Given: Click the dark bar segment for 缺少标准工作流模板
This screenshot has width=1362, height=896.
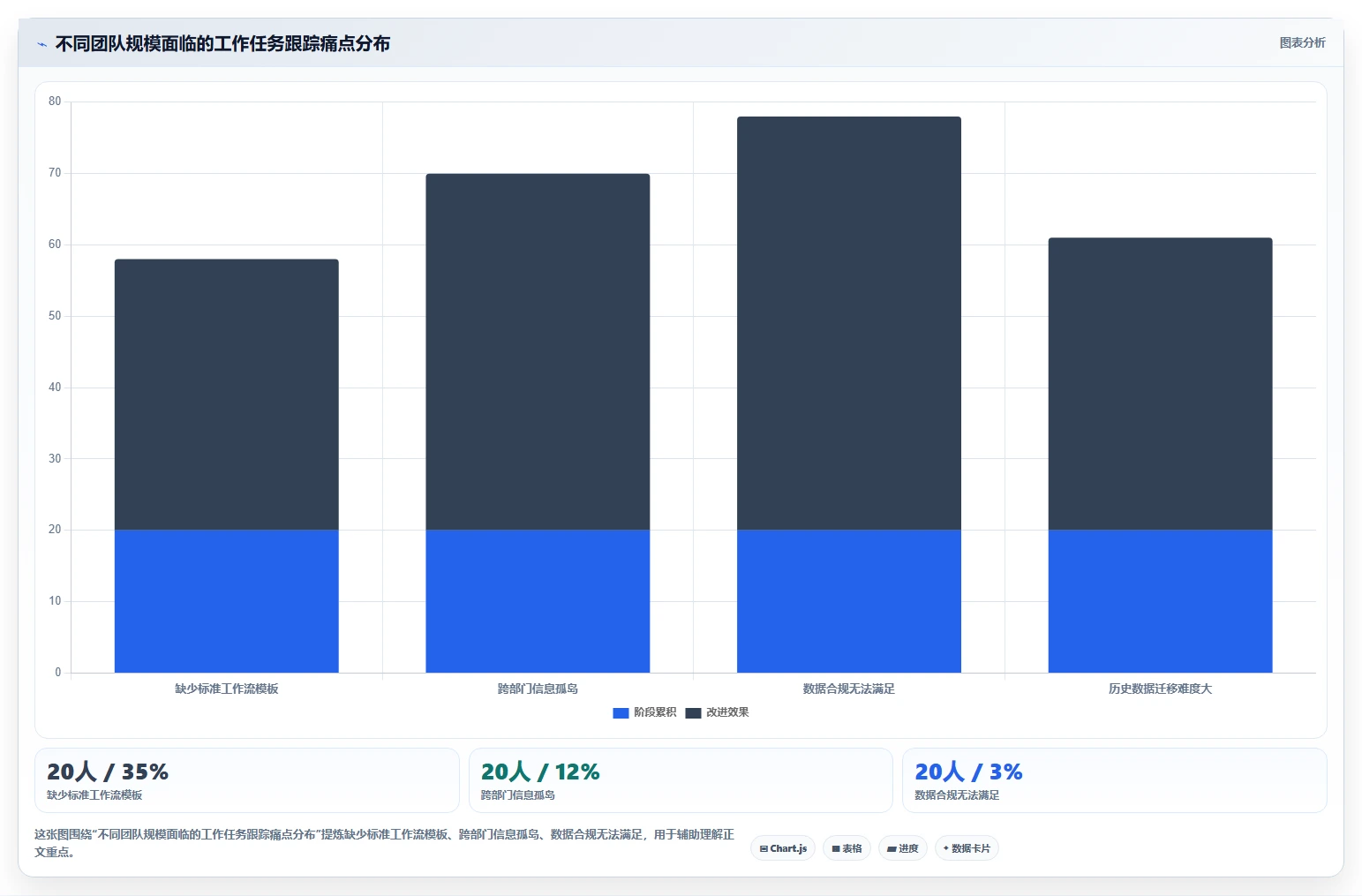Looking at the screenshot, I should pyautogui.click(x=227, y=395).
